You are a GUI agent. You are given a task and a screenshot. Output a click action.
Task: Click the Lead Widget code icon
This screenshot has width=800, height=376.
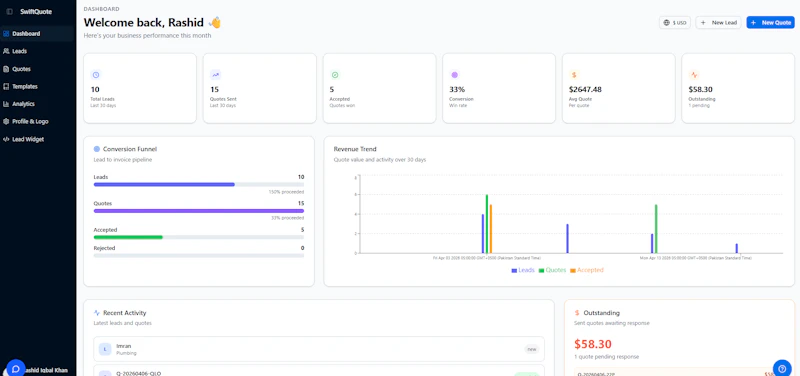(6, 139)
